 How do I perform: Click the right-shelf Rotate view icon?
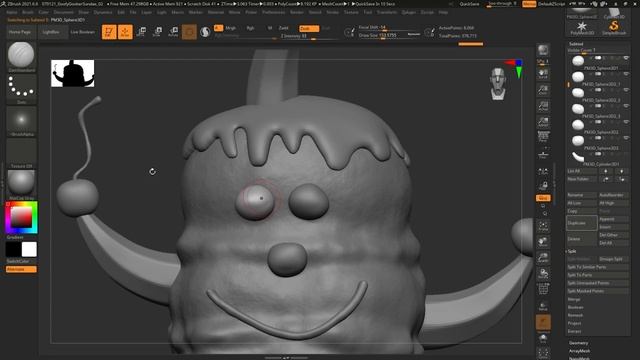(543, 273)
